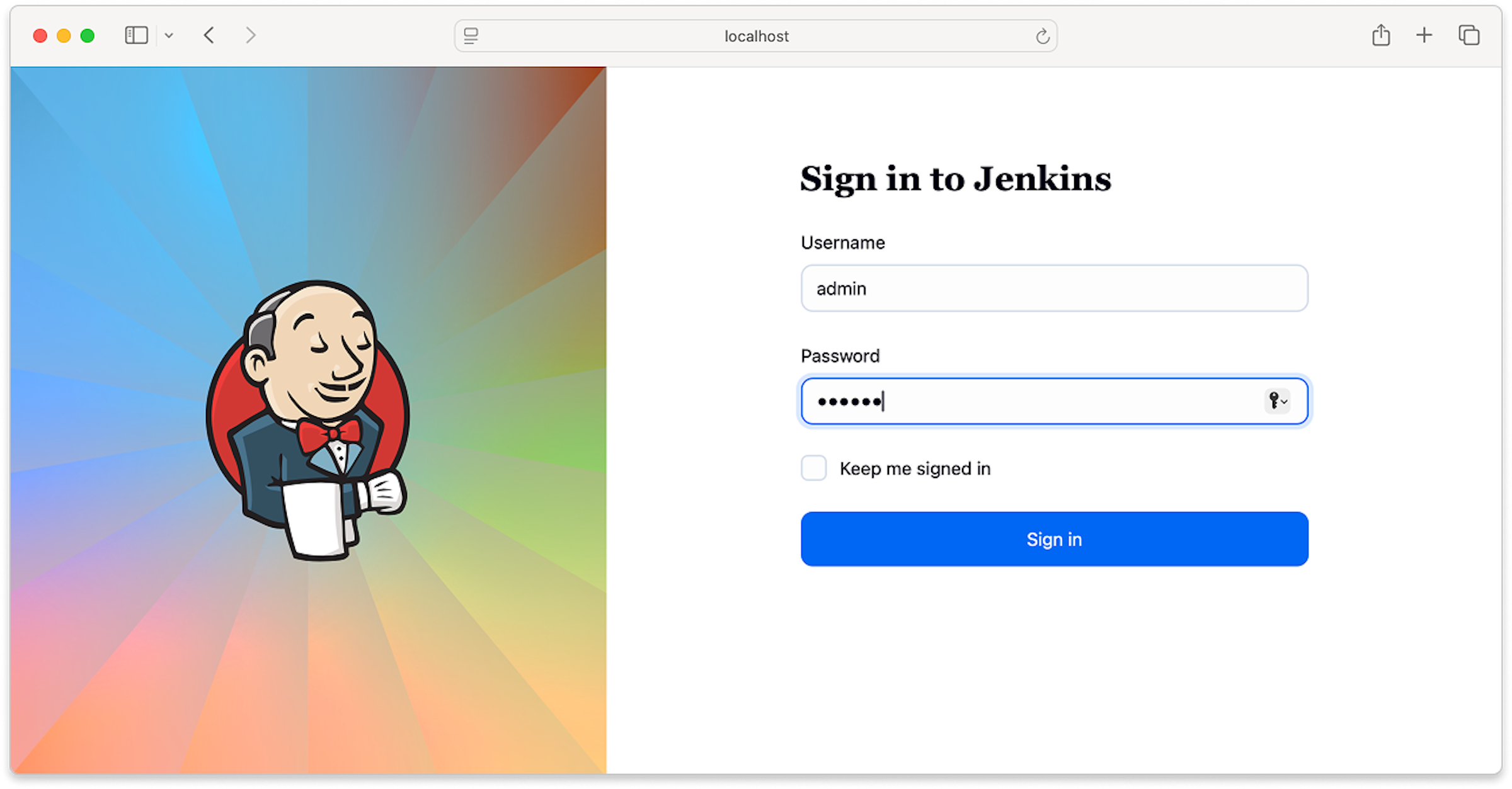
Task: Click the forward navigation arrow
Action: click(x=251, y=35)
